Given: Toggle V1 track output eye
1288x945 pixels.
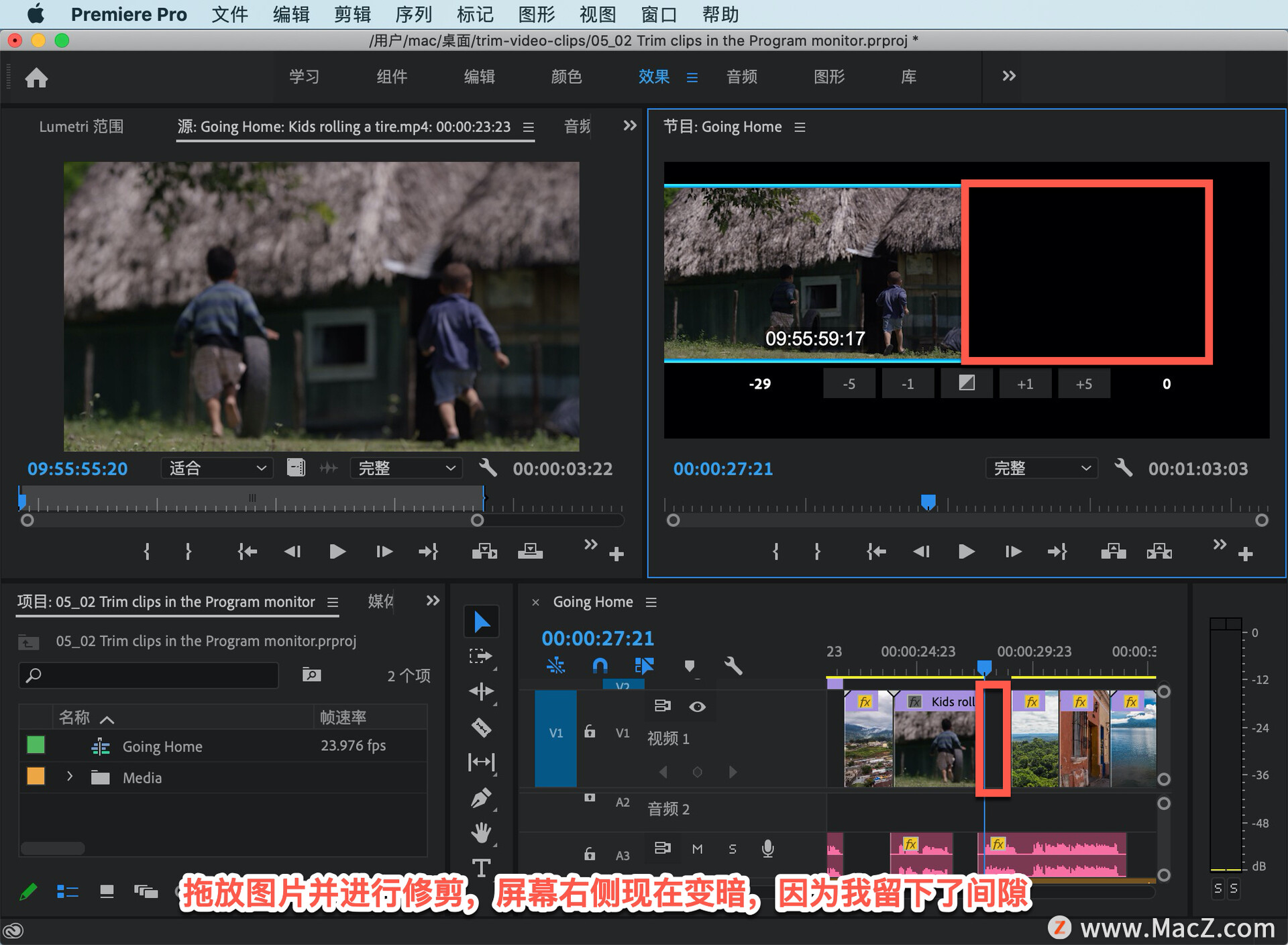Looking at the screenshot, I should tap(697, 706).
